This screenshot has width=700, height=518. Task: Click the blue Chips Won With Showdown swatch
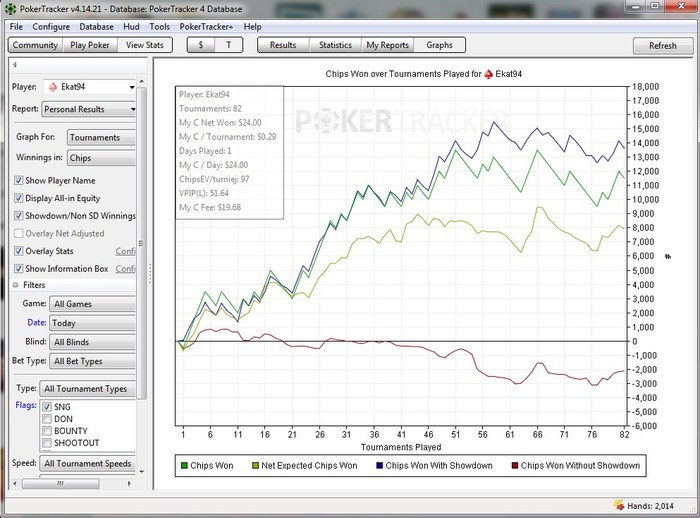click(379, 466)
